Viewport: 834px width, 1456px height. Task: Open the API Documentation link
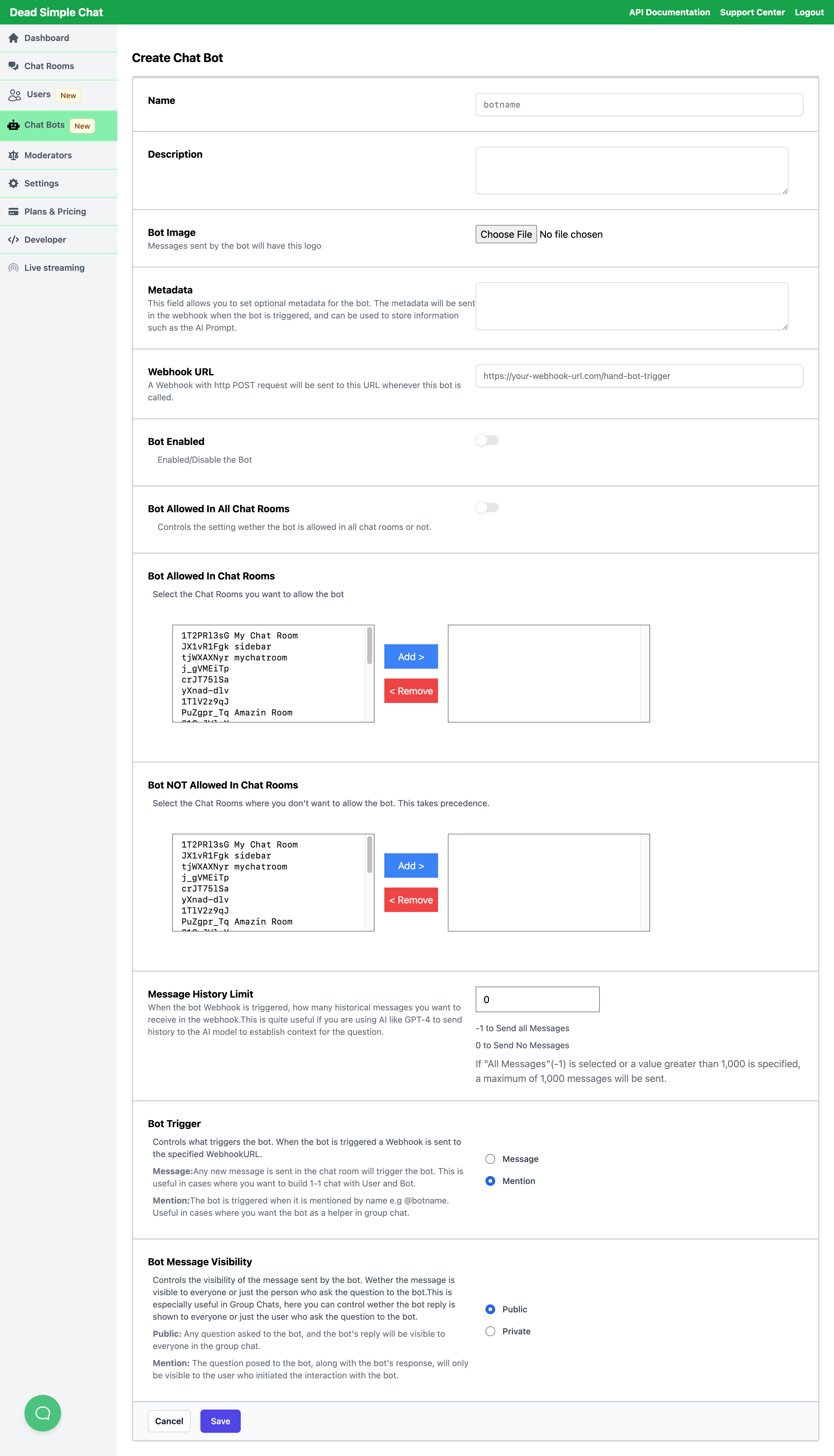tap(669, 12)
